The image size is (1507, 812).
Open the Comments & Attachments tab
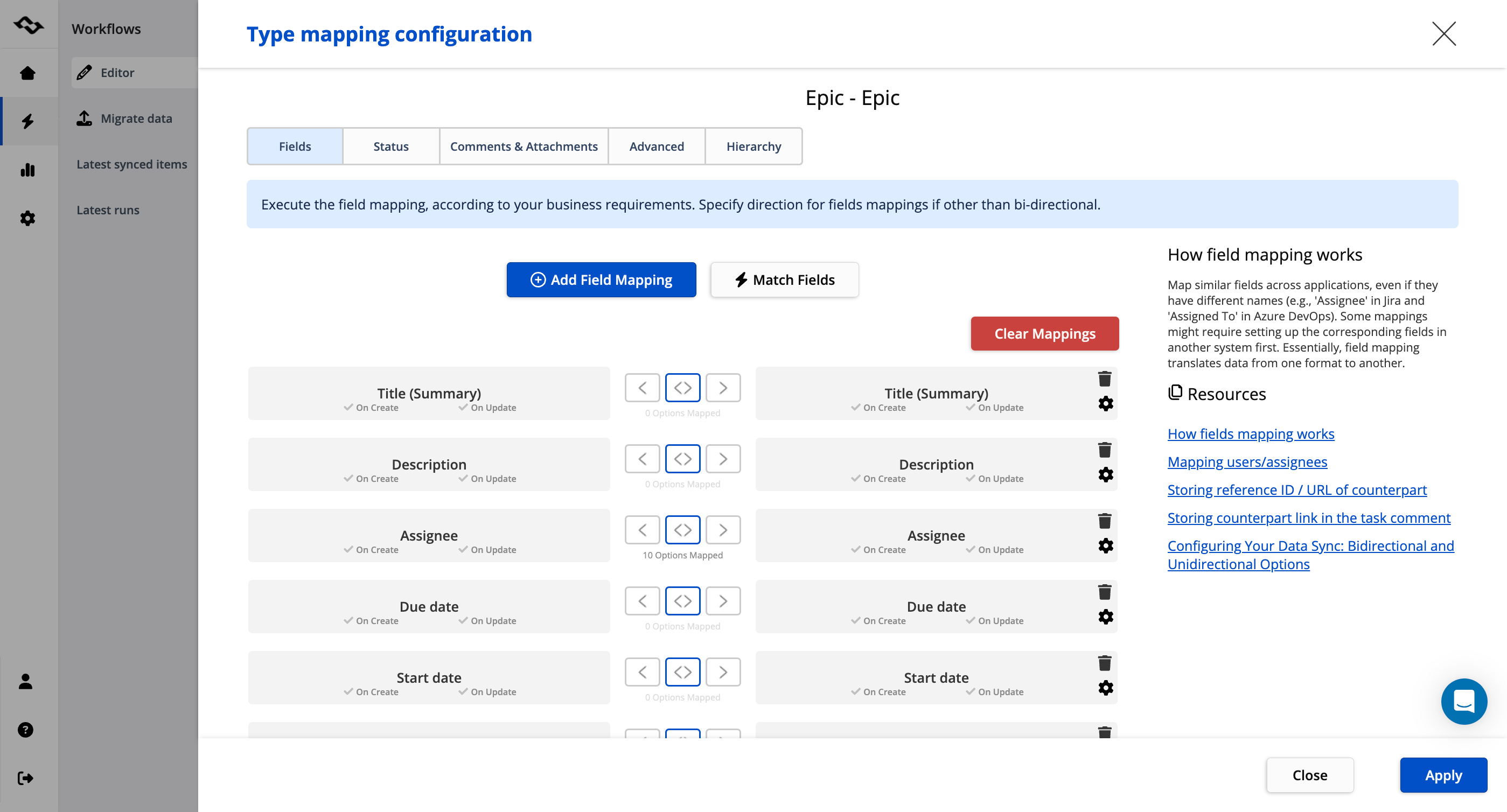[x=524, y=146]
